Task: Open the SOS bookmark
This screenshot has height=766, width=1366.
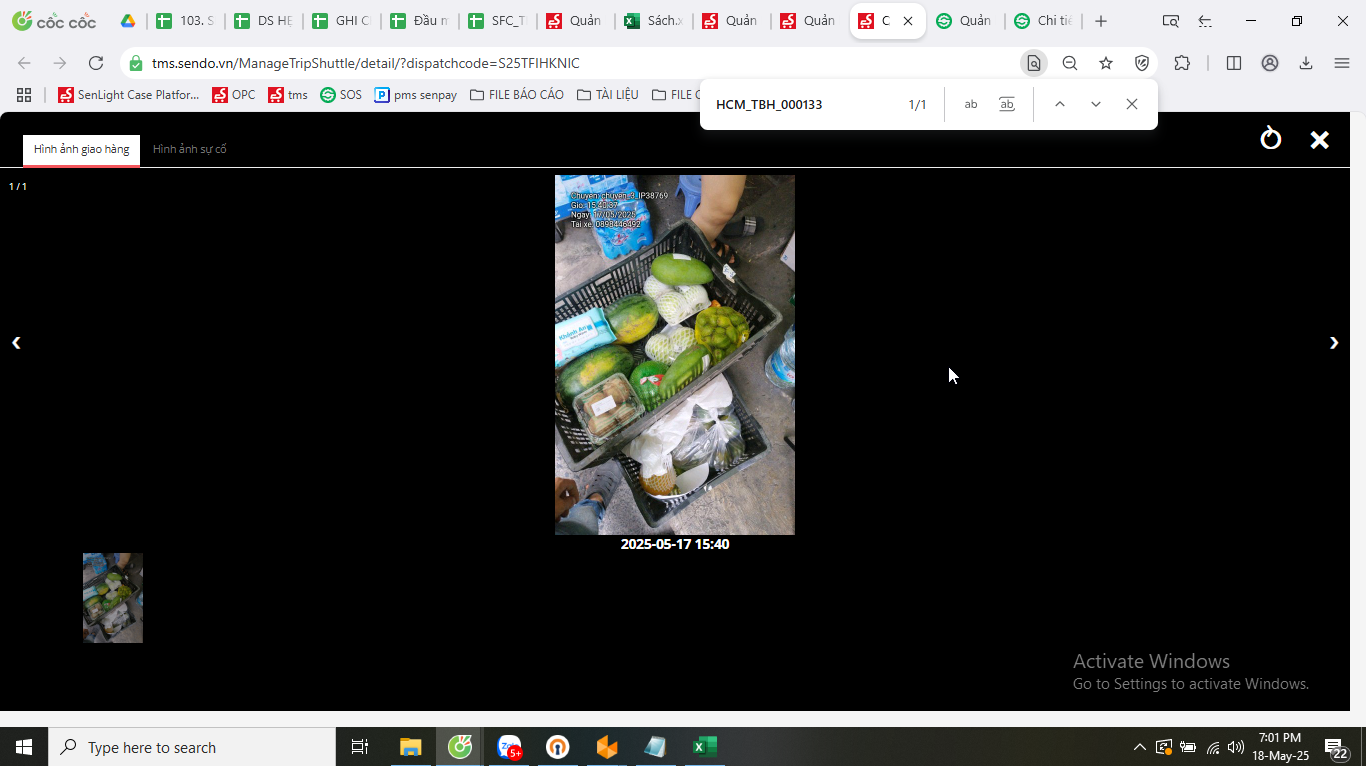Action: [x=341, y=95]
